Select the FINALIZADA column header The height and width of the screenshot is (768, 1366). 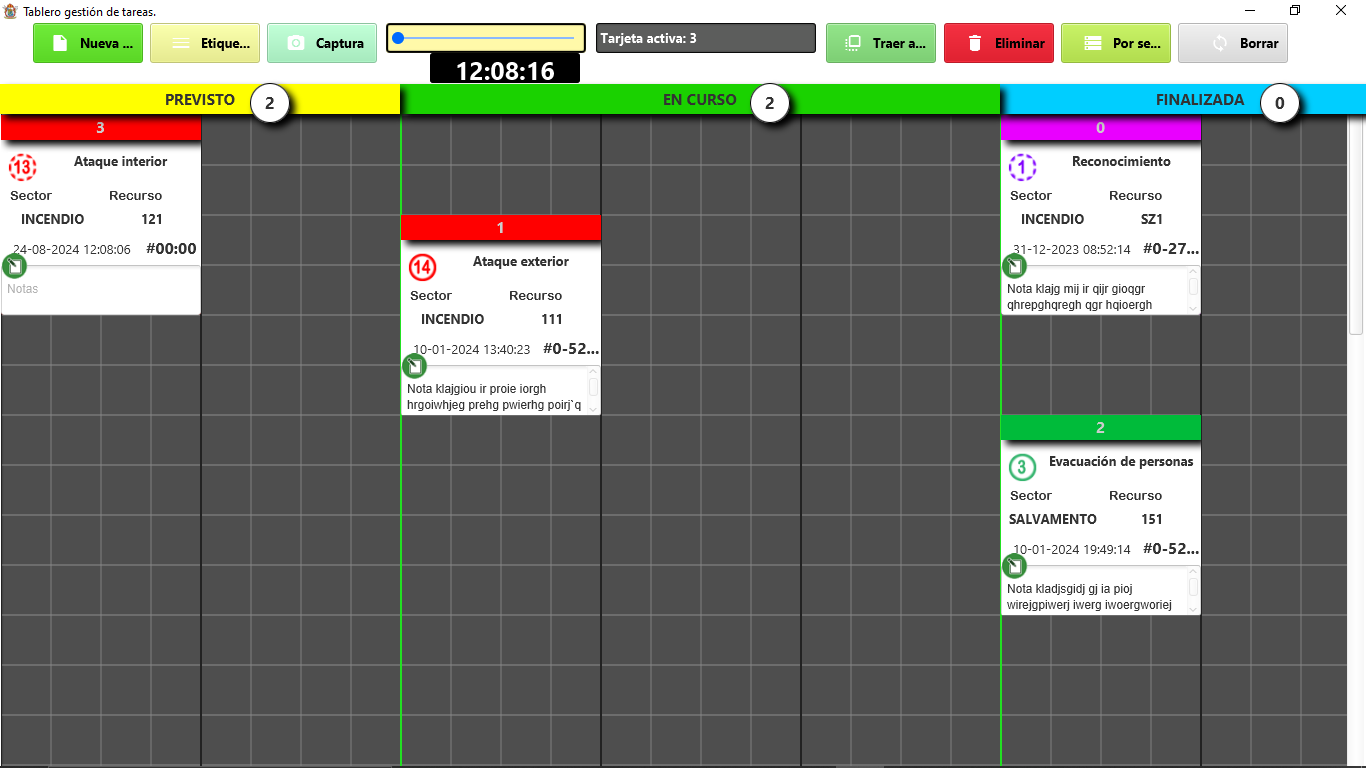[1183, 100]
